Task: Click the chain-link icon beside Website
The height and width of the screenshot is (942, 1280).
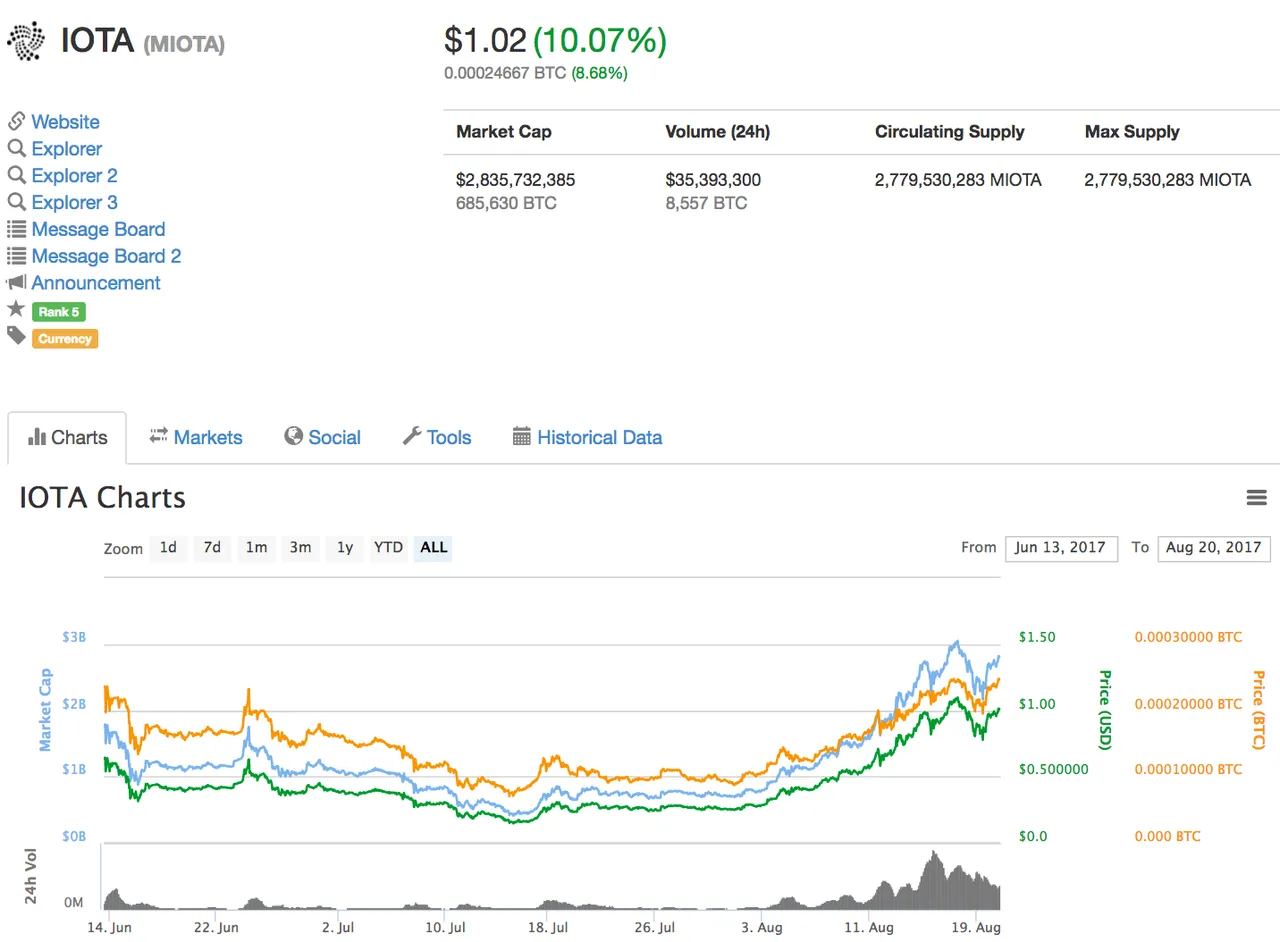Action: tap(16, 122)
